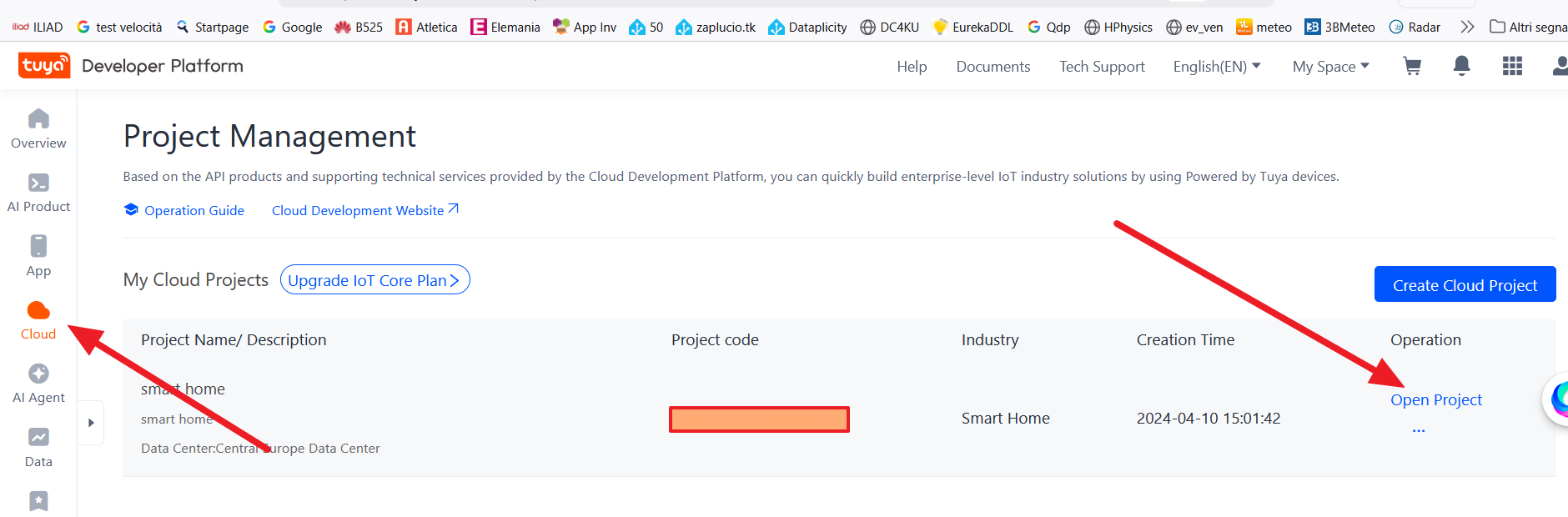Open AI Agent in the sidebar

click(x=38, y=384)
